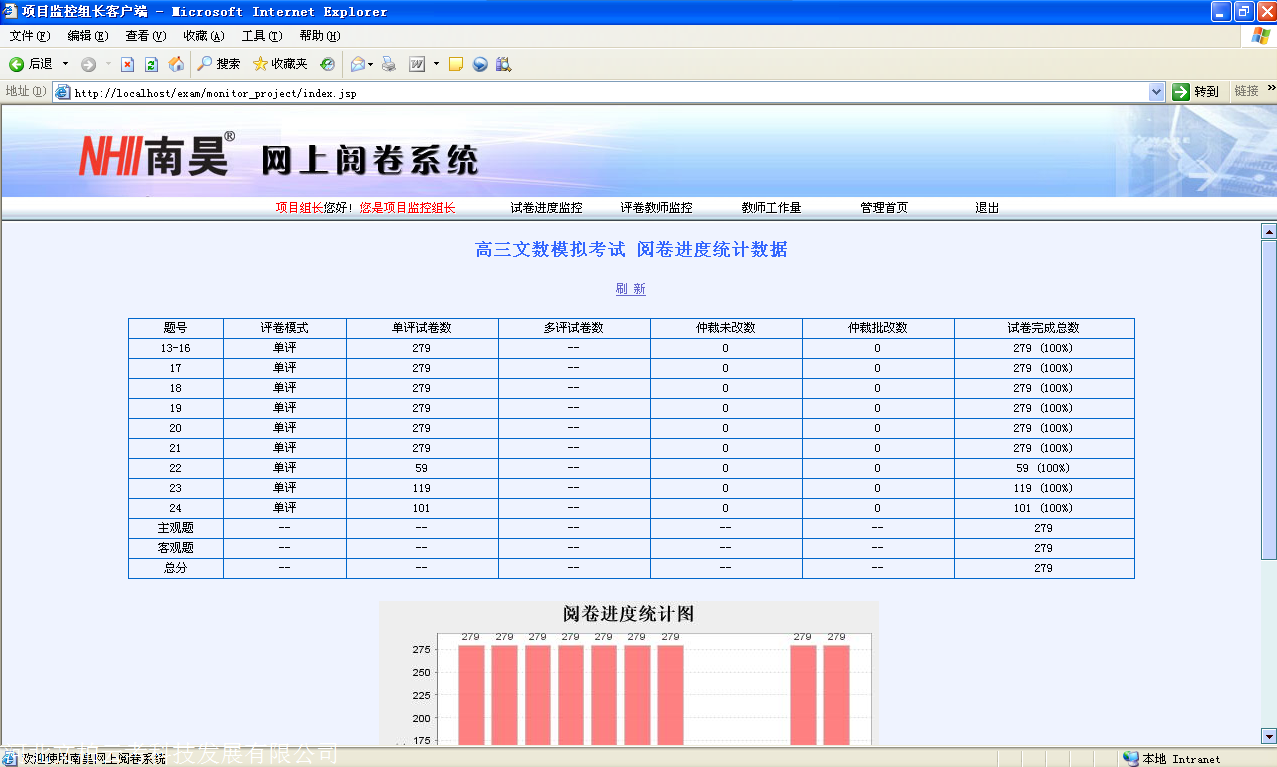Open the Mail icon dropdown arrow
This screenshot has width=1277, height=767.
[368, 63]
